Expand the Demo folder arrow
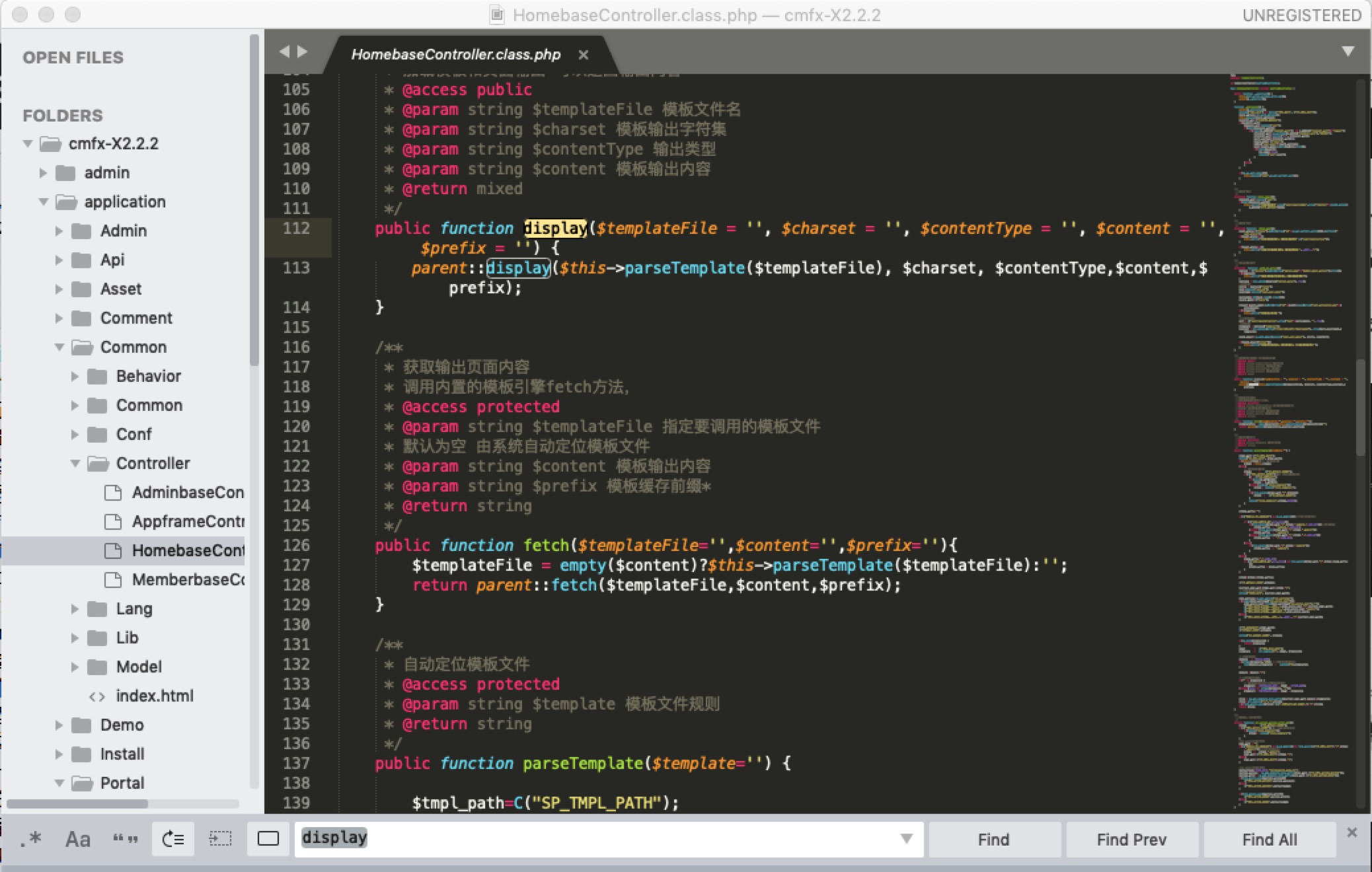Viewport: 1372px width, 872px height. [59, 725]
